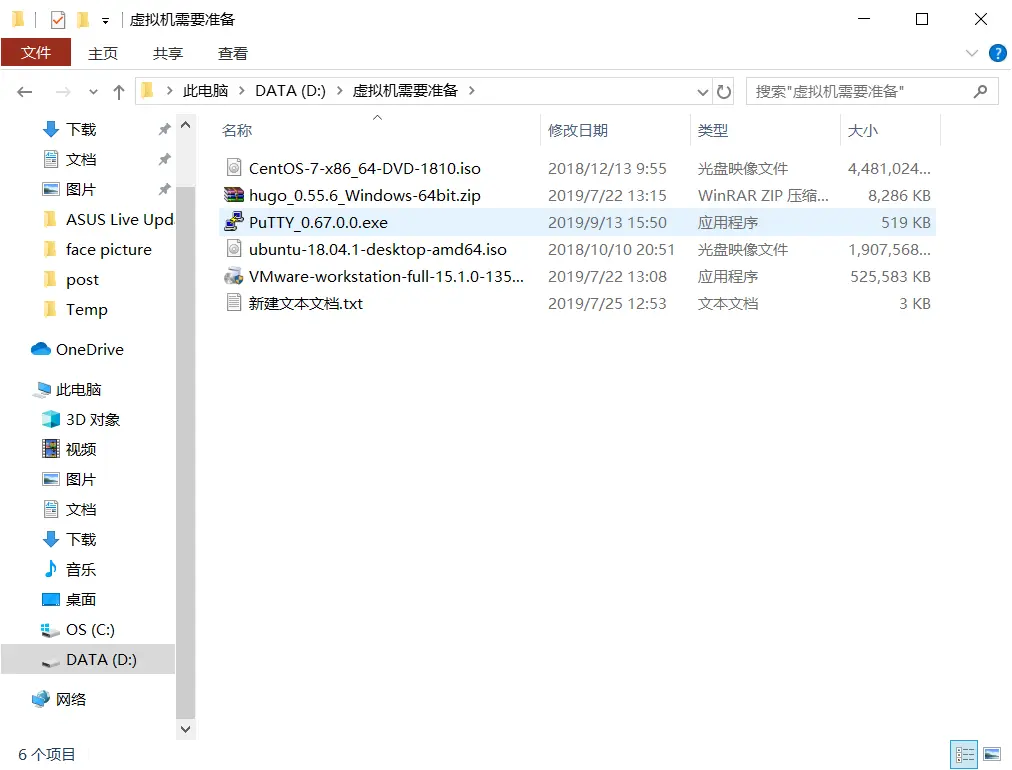Click the VMware workstation installer icon
This screenshot has width=1012, height=770.
[234, 276]
